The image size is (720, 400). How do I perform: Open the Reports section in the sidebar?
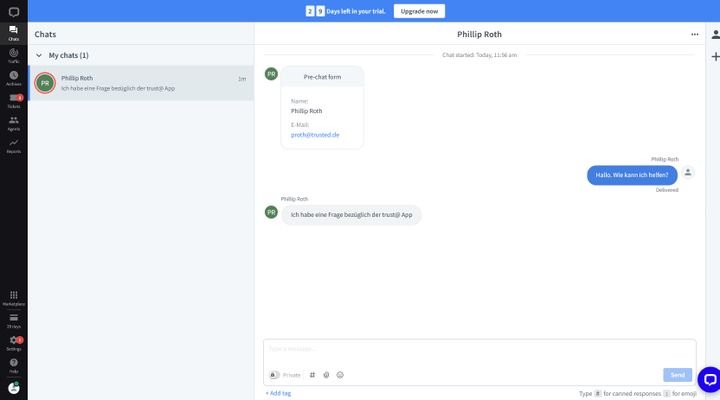click(14, 146)
